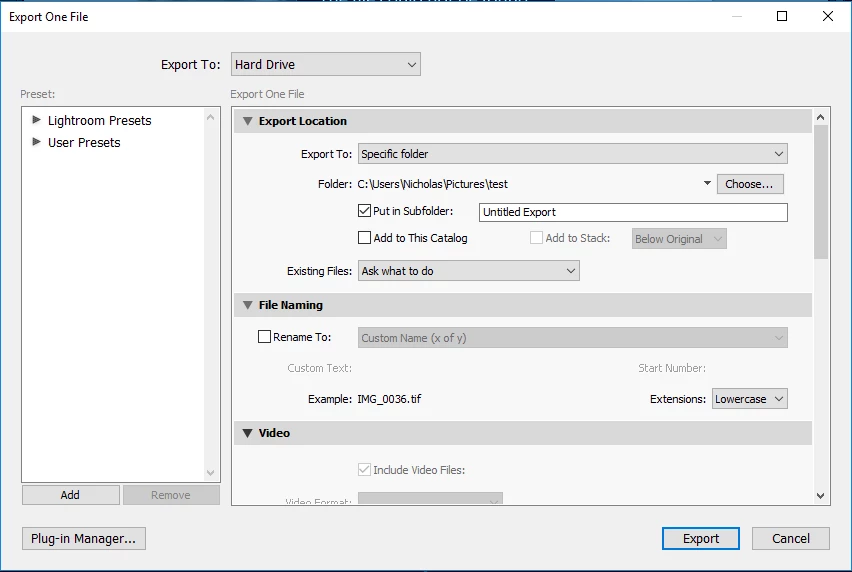Open the Custom Name (x of y) dropdown
The height and width of the screenshot is (572, 852).
573,338
